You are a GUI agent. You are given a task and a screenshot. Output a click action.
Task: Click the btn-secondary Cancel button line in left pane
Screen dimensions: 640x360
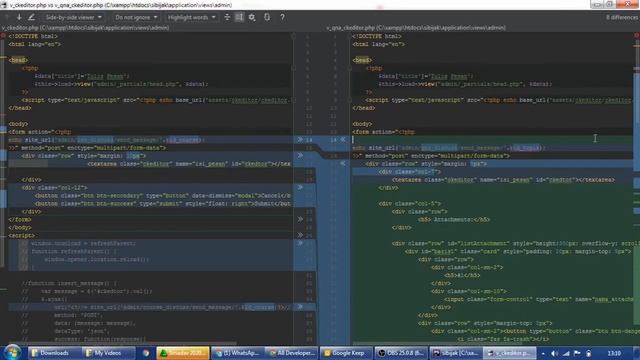pyautogui.click(x=162, y=196)
